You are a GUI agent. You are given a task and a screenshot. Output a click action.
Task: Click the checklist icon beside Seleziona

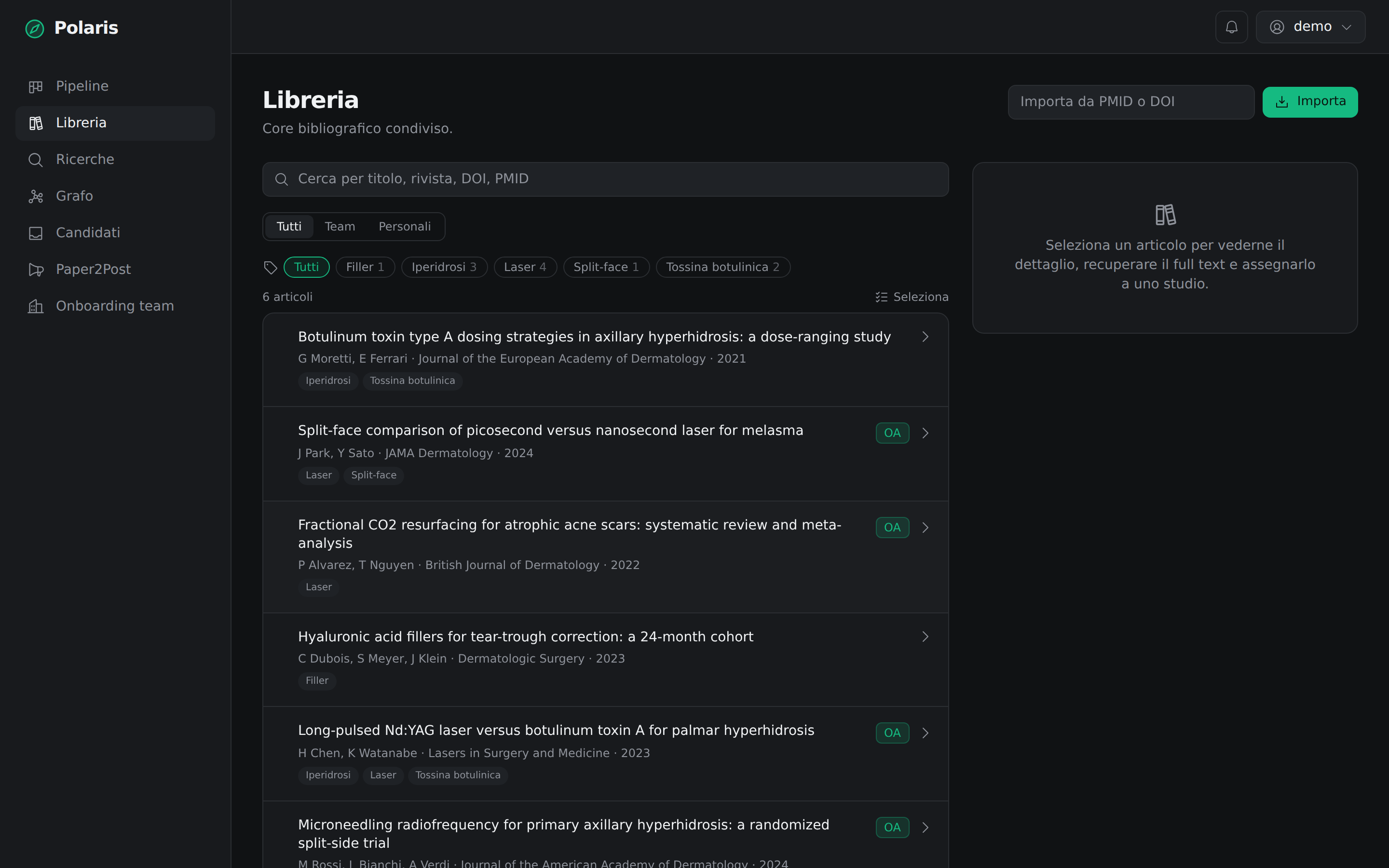tap(881, 298)
